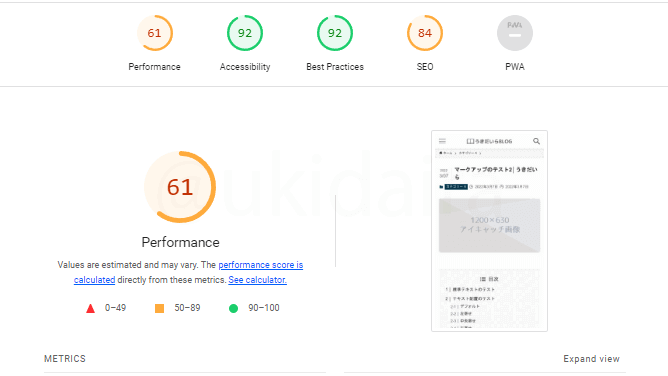
Task: Click the orange square 50–89 legend icon
Action: coord(159,308)
